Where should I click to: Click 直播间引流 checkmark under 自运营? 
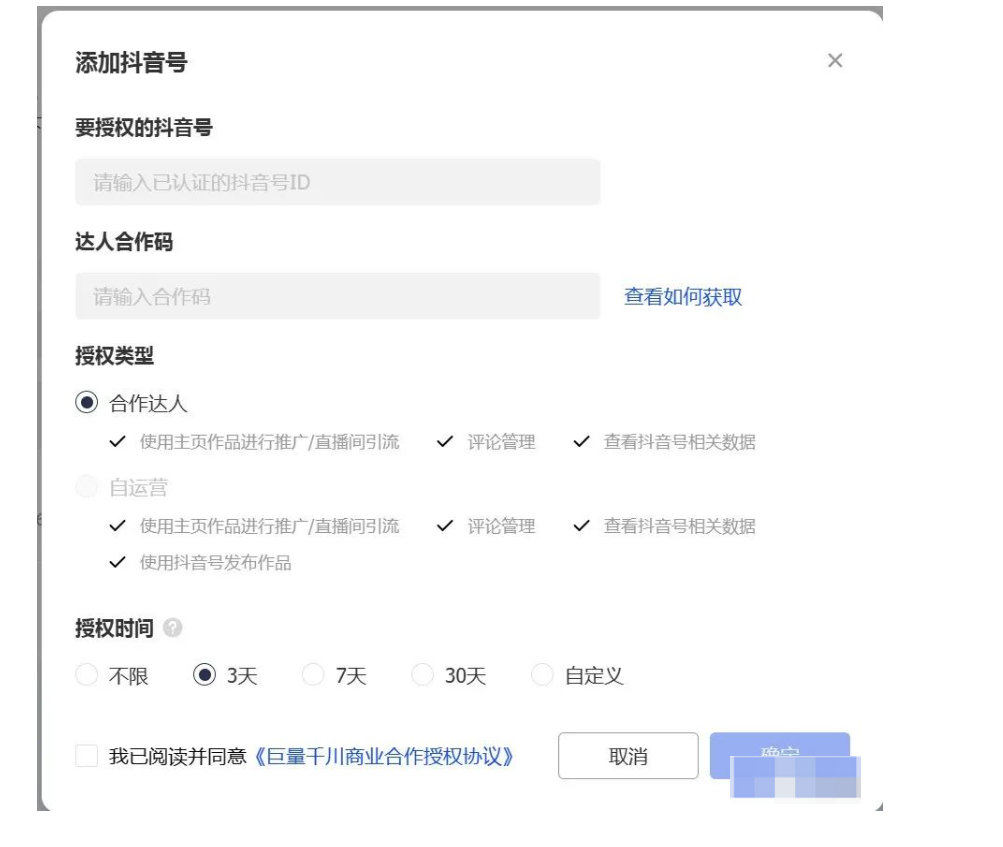click(118, 526)
